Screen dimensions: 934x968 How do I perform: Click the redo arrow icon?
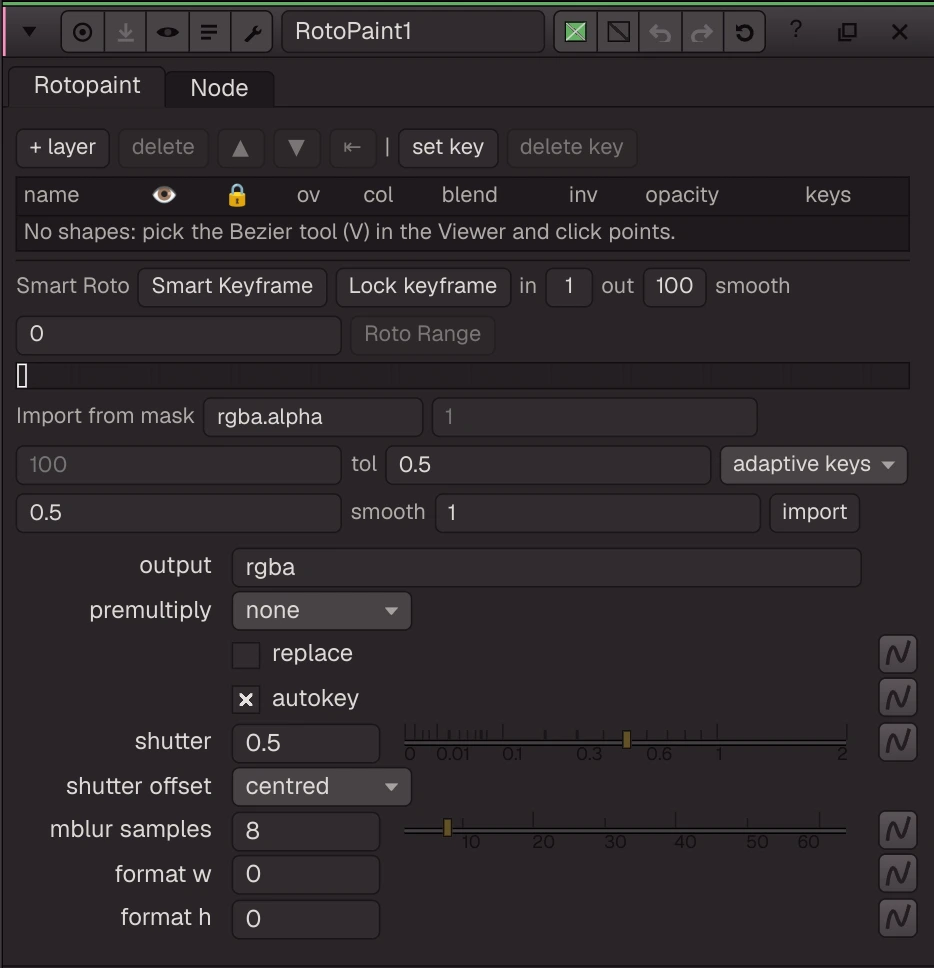(x=702, y=31)
